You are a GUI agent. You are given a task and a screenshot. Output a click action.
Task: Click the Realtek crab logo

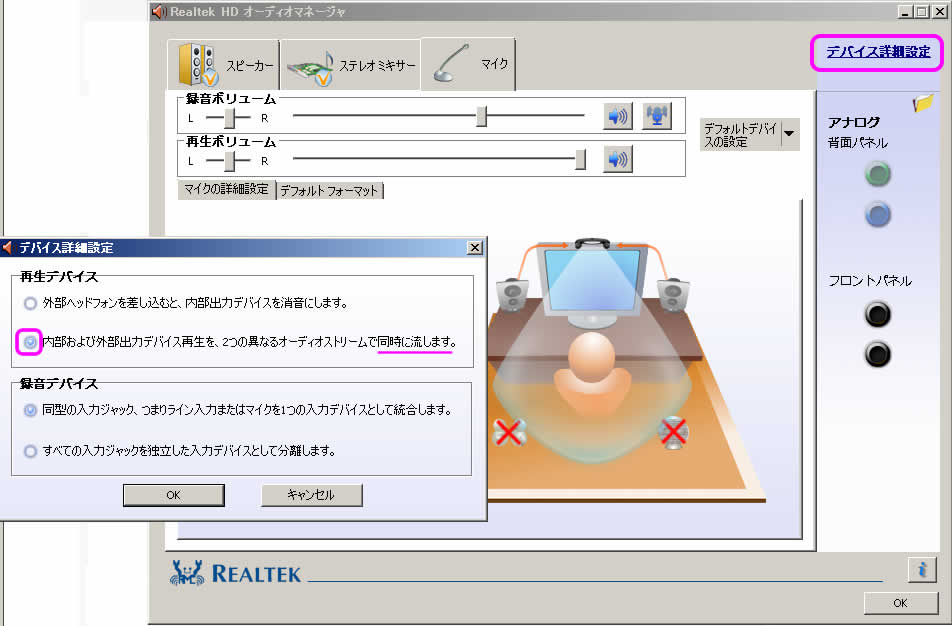coord(187,573)
